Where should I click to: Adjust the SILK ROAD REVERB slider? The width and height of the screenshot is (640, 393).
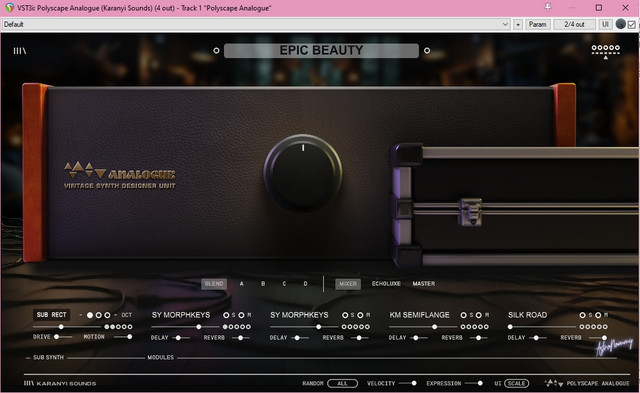click(598, 338)
